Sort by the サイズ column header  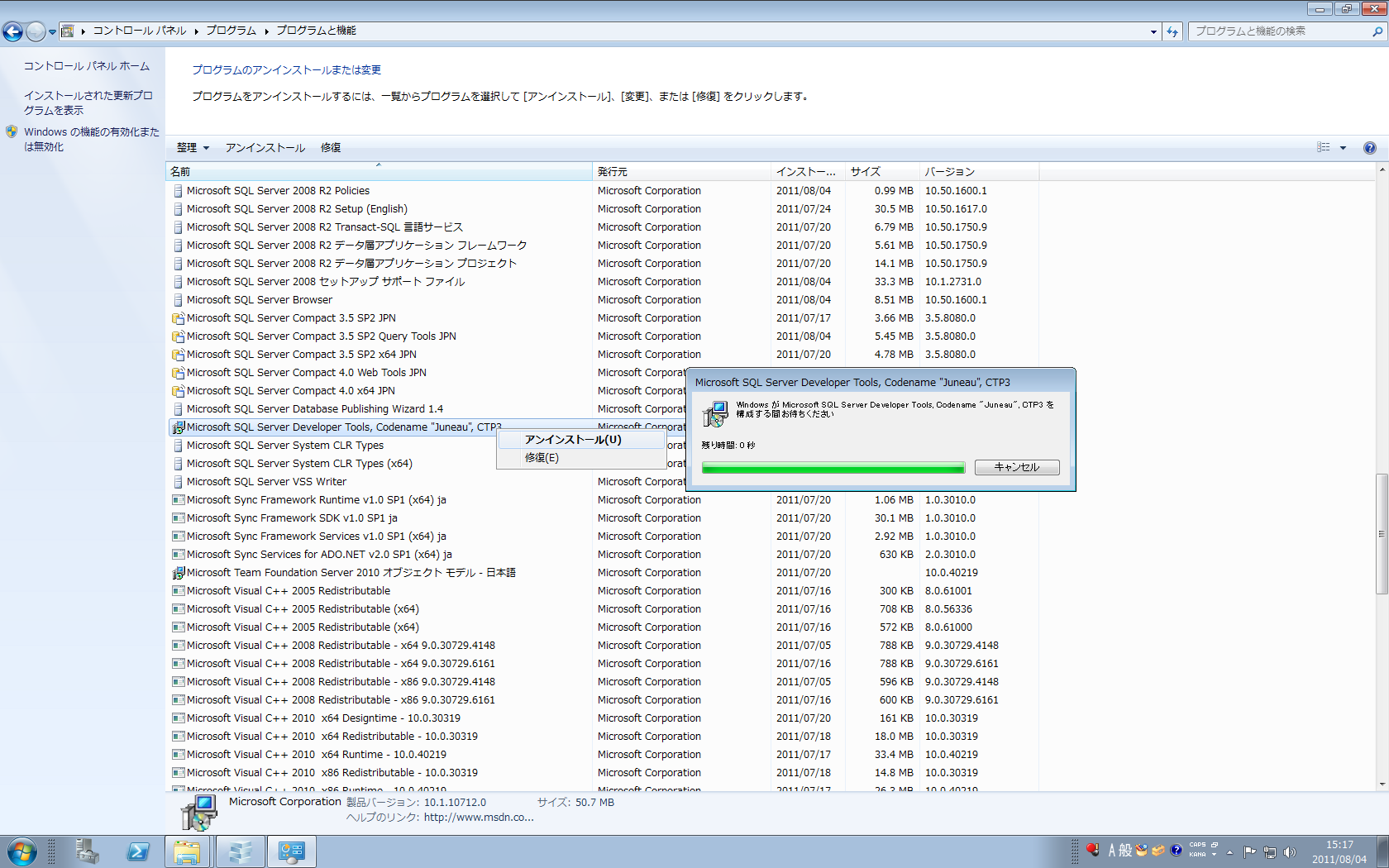tap(883, 172)
